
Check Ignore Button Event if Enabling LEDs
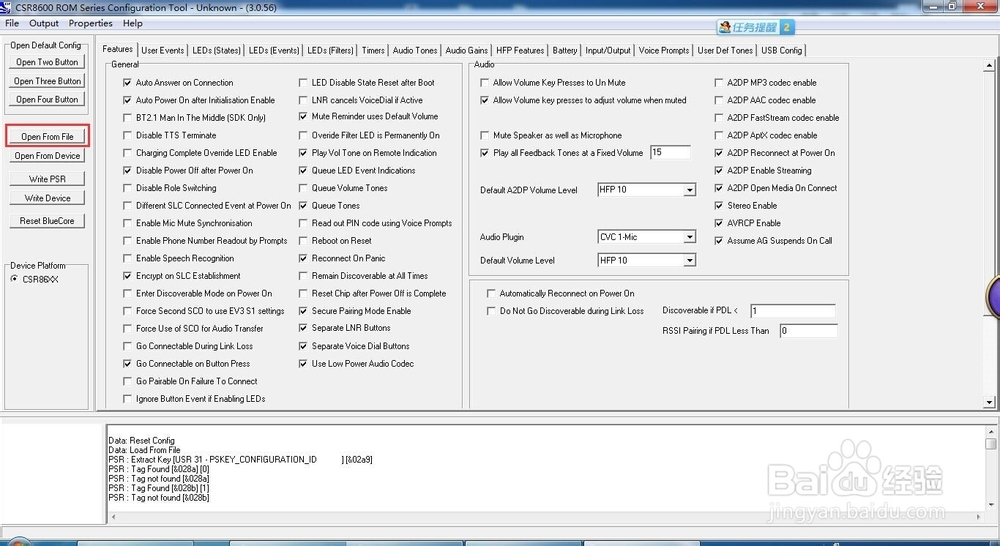(x=127, y=399)
